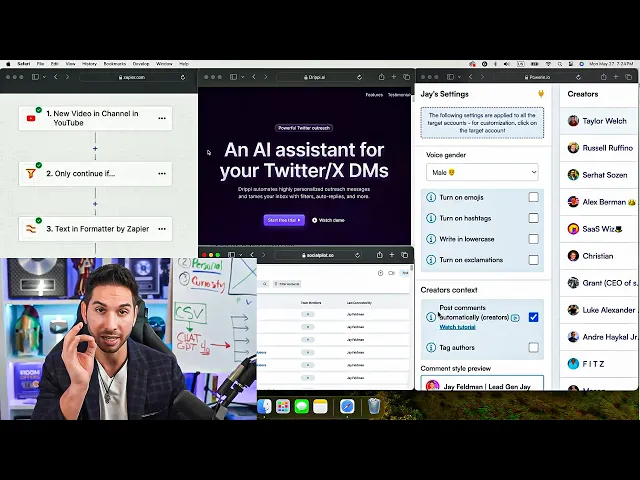Screen dimensions: 640x480
Task: Open the Voice gender dropdown
Action: tap(482, 172)
